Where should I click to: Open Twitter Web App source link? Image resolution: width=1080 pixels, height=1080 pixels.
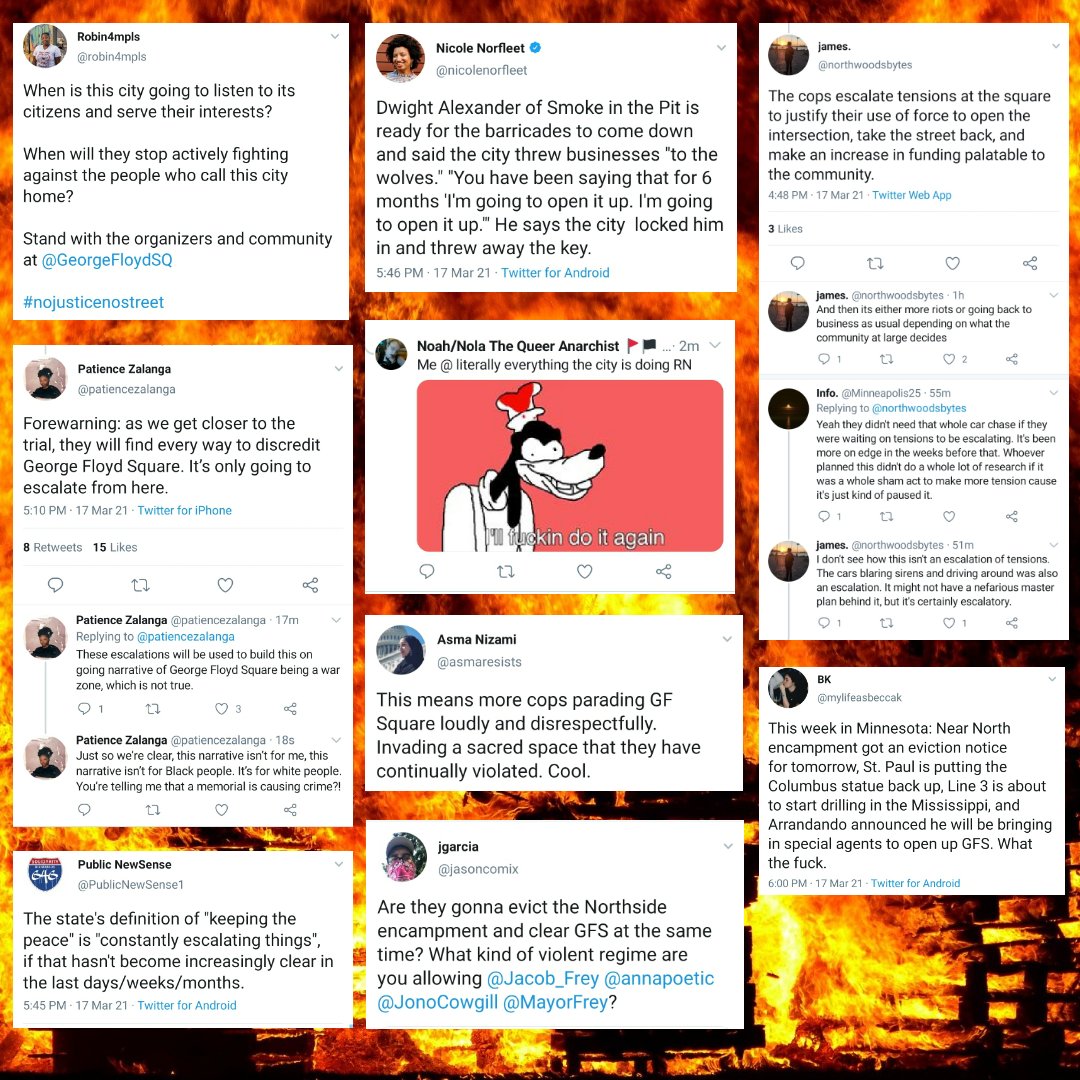coord(911,195)
